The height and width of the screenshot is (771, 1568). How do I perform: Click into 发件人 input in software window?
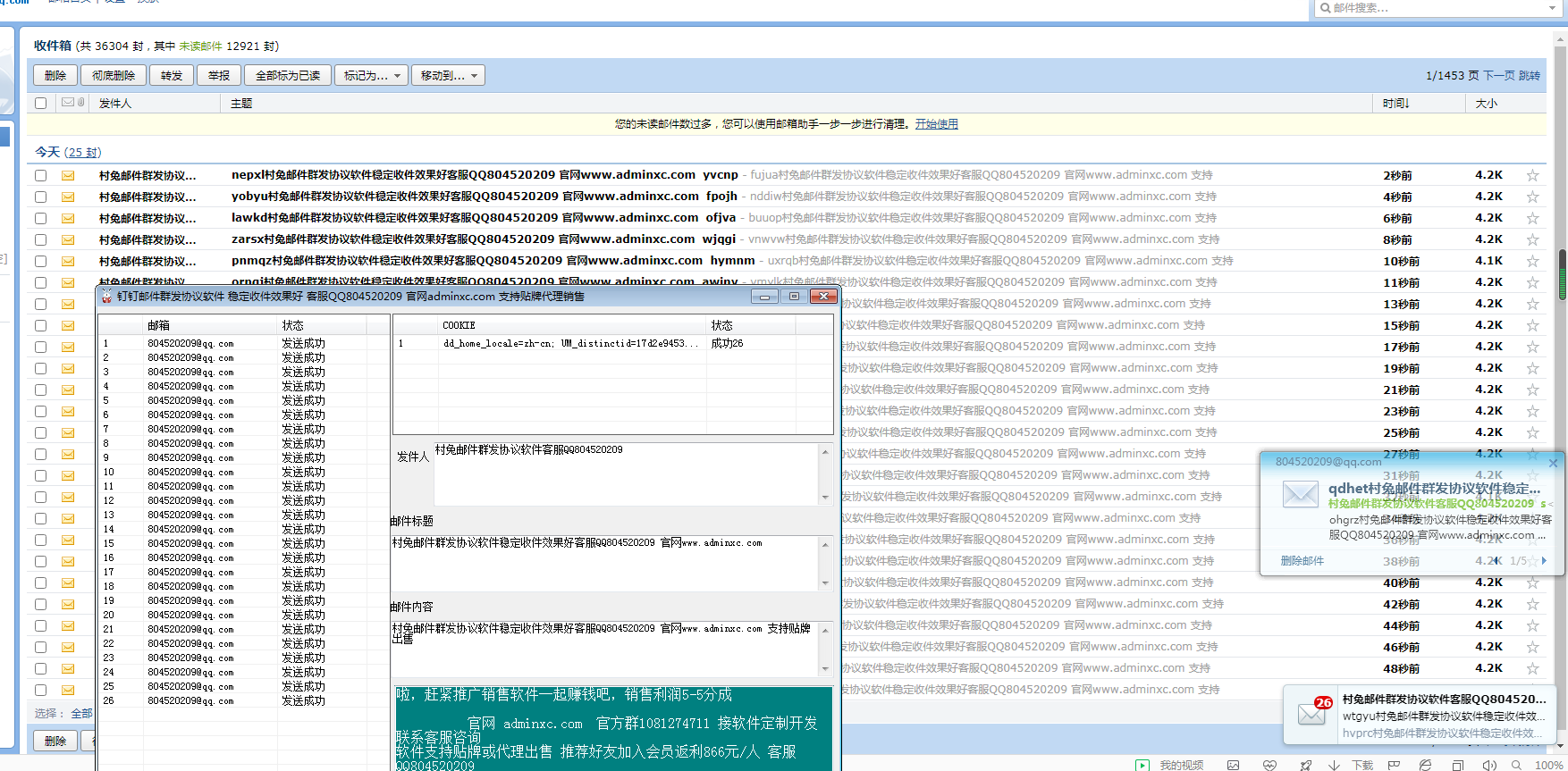tap(625, 473)
